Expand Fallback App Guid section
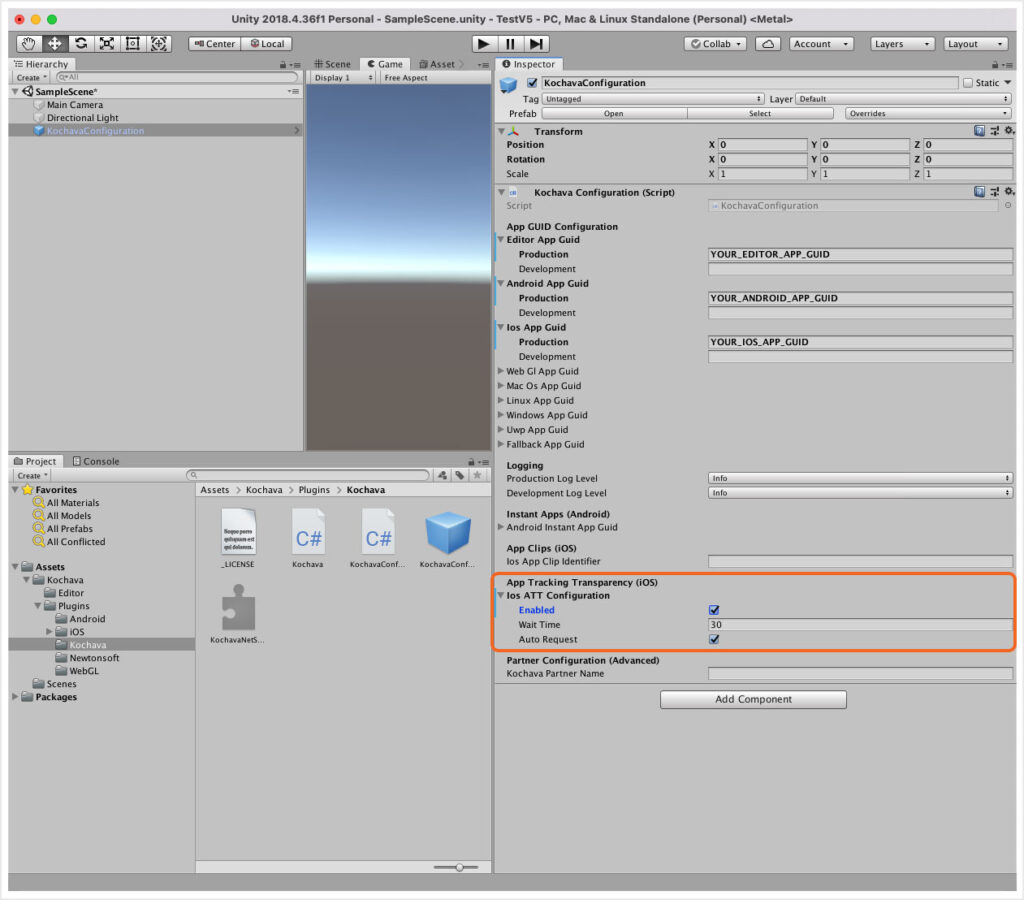1024x900 pixels. [501, 444]
